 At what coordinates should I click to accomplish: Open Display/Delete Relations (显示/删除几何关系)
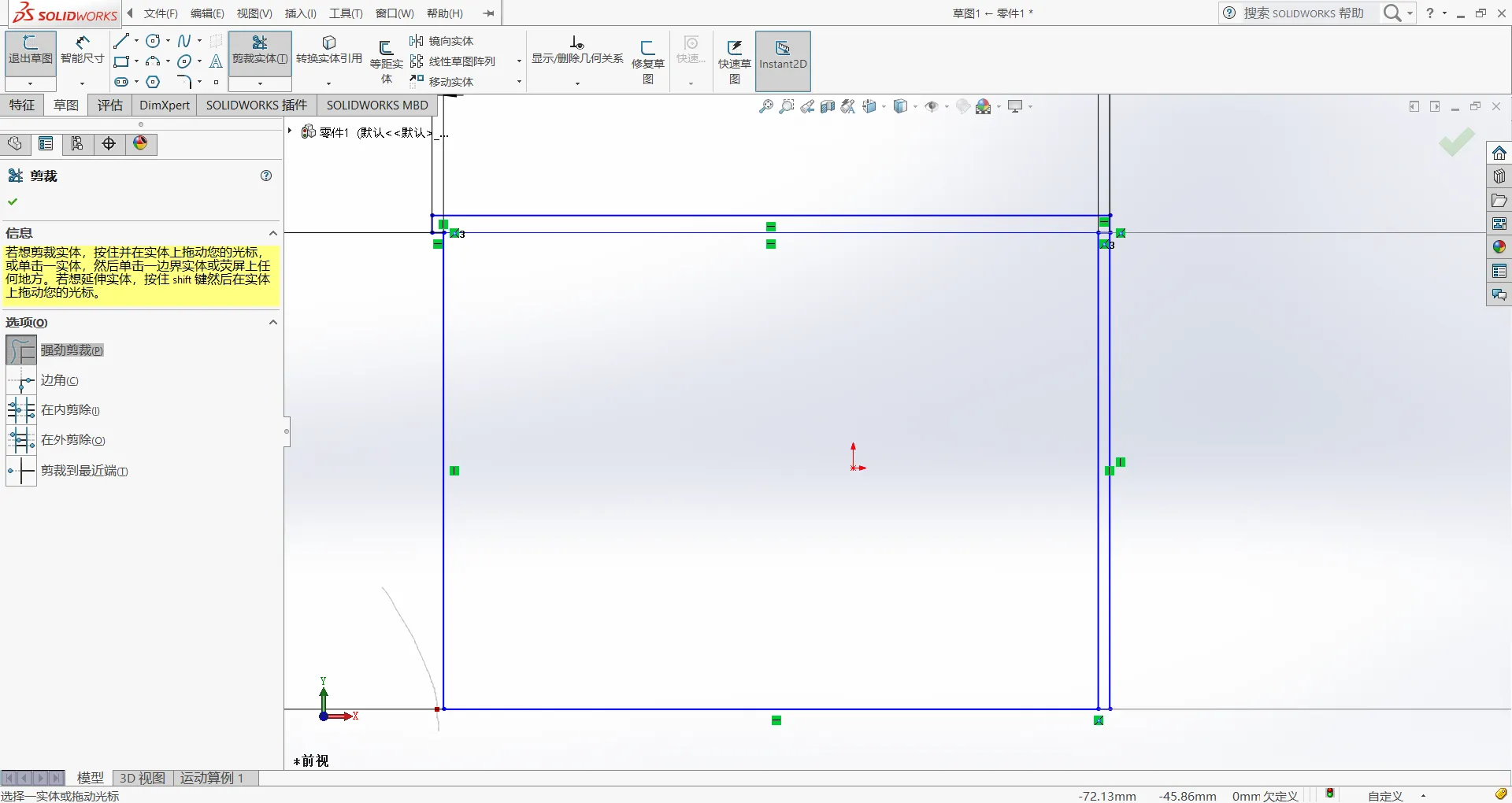tap(577, 50)
